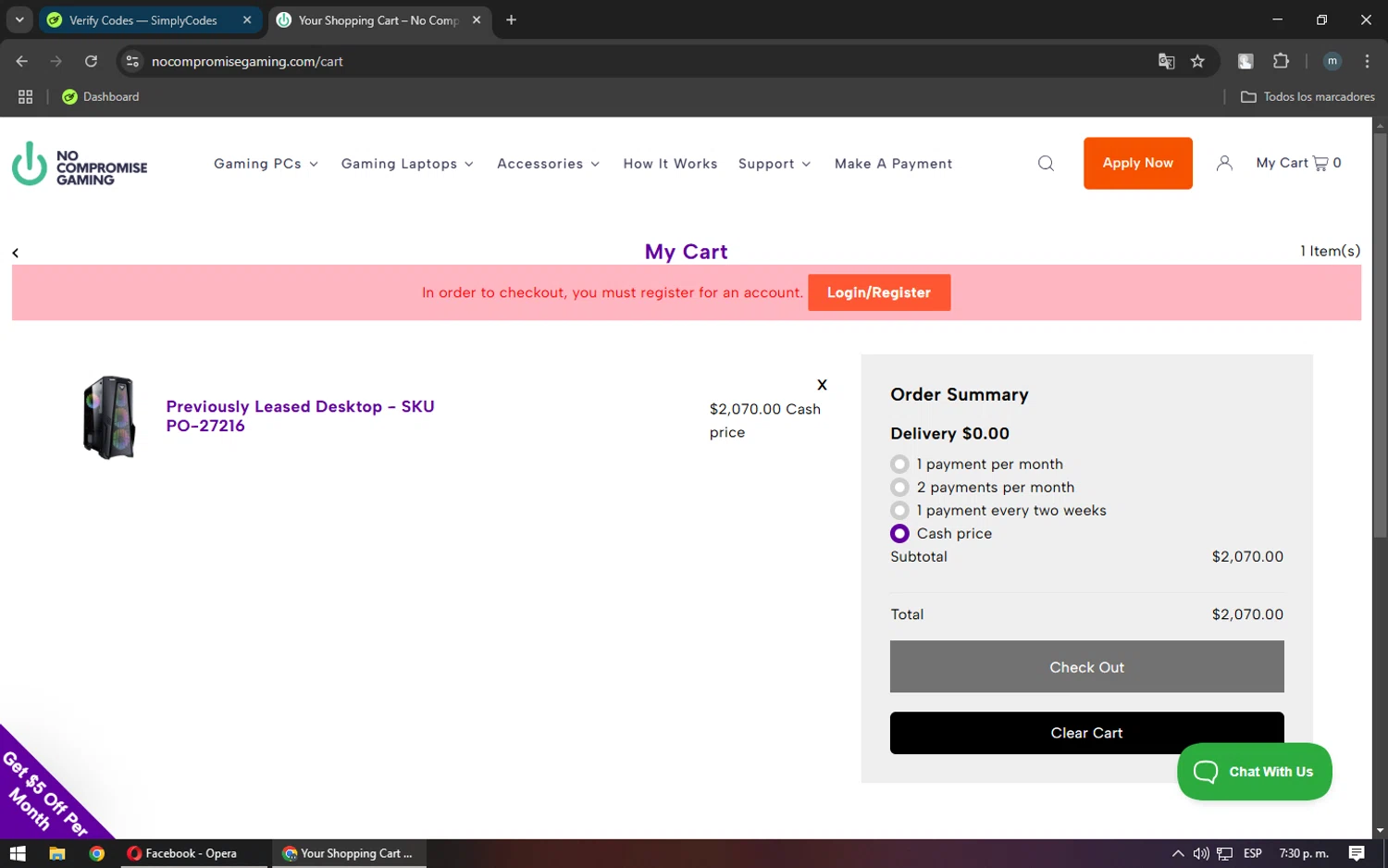Open the browser extensions puzzle icon

click(x=1281, y=61)
